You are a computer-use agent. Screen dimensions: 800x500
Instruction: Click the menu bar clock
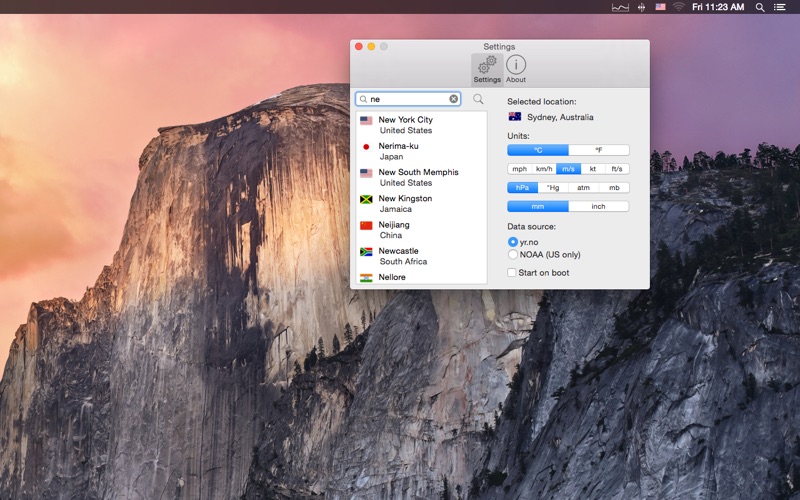point(717,7)
